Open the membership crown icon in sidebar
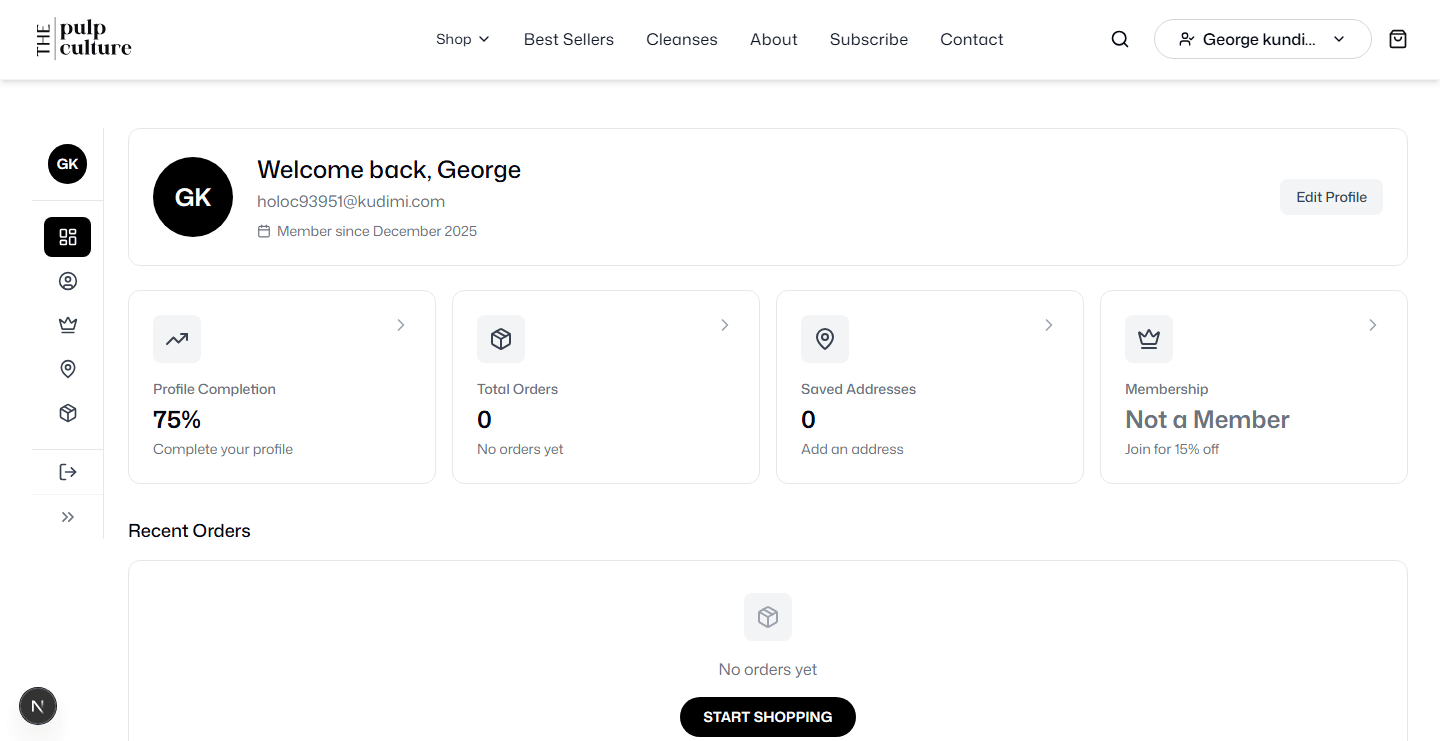Viewport: 1440px width, 741px height. (x=68, y=325)
